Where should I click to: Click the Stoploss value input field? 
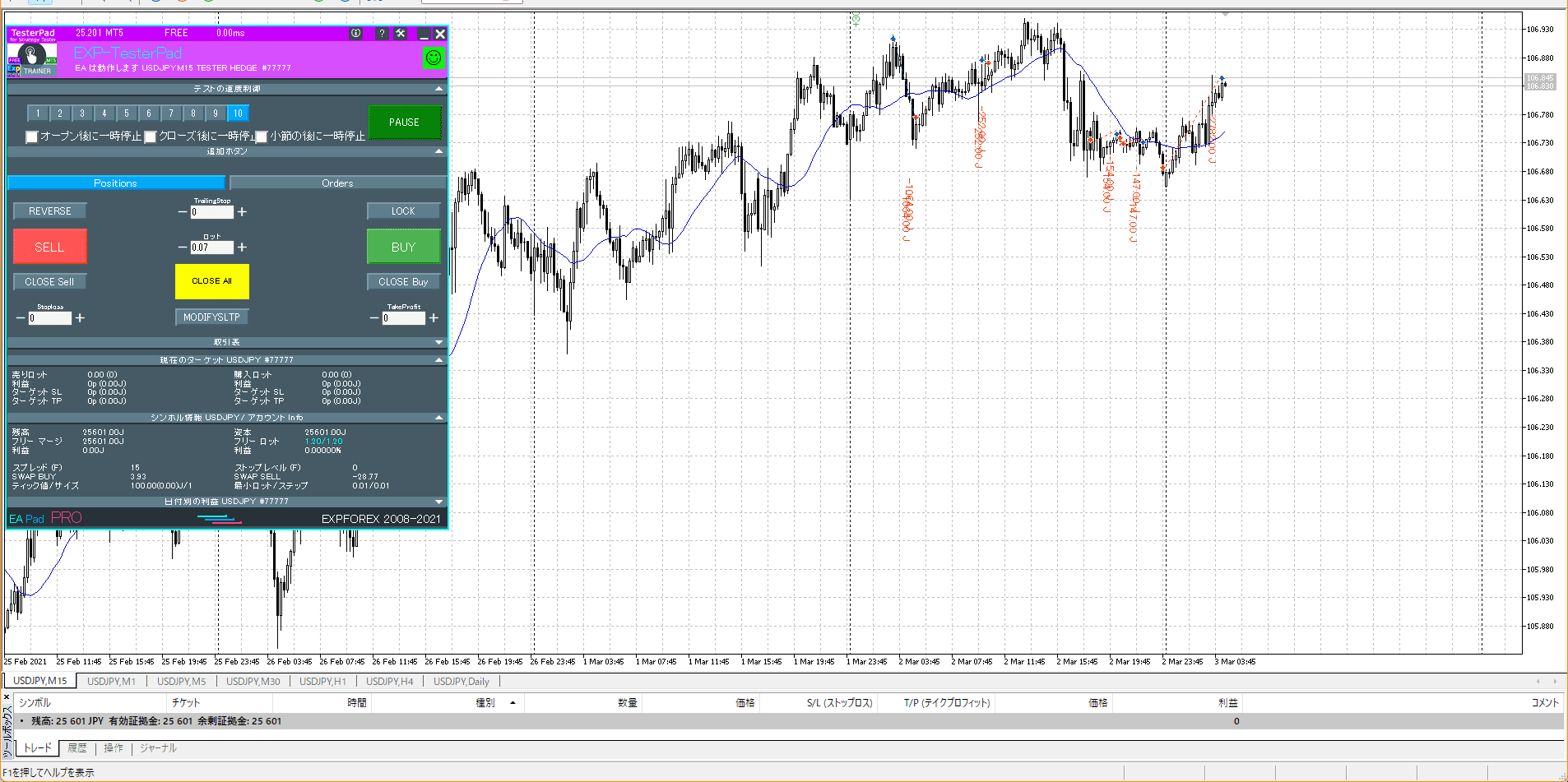point(49,318)
